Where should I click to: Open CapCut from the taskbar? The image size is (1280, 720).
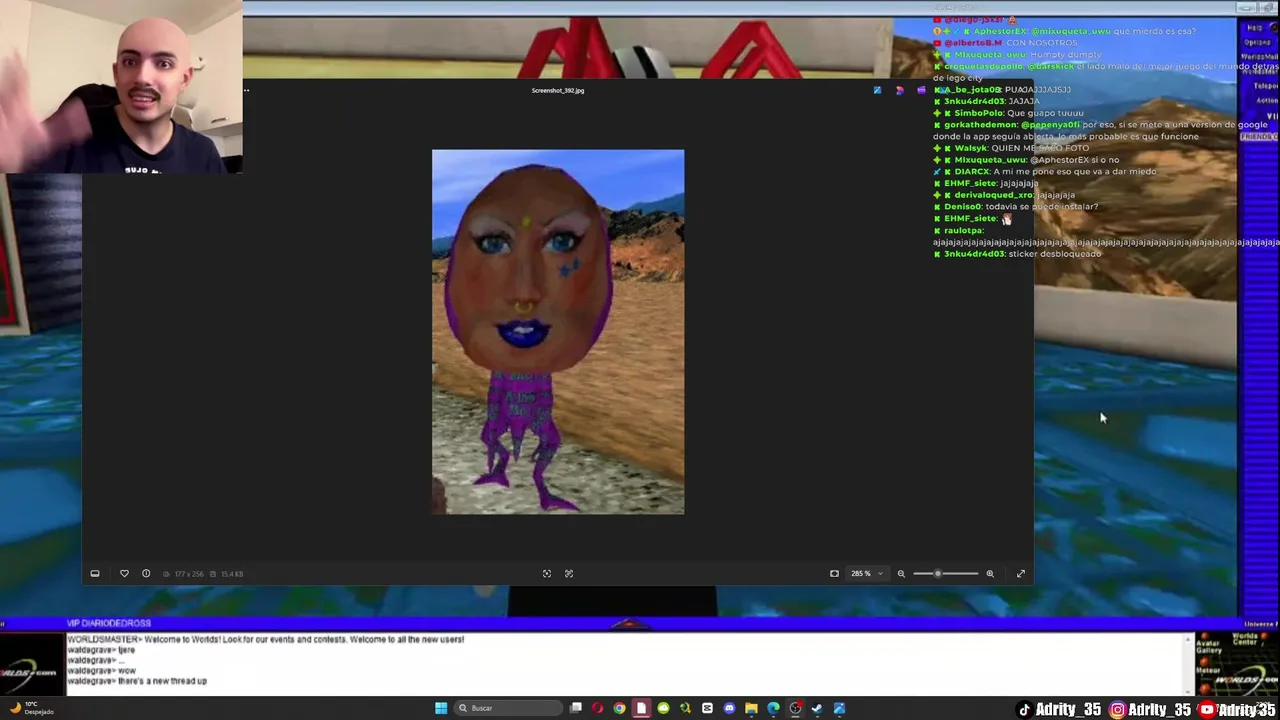click(x=707, y=708)
